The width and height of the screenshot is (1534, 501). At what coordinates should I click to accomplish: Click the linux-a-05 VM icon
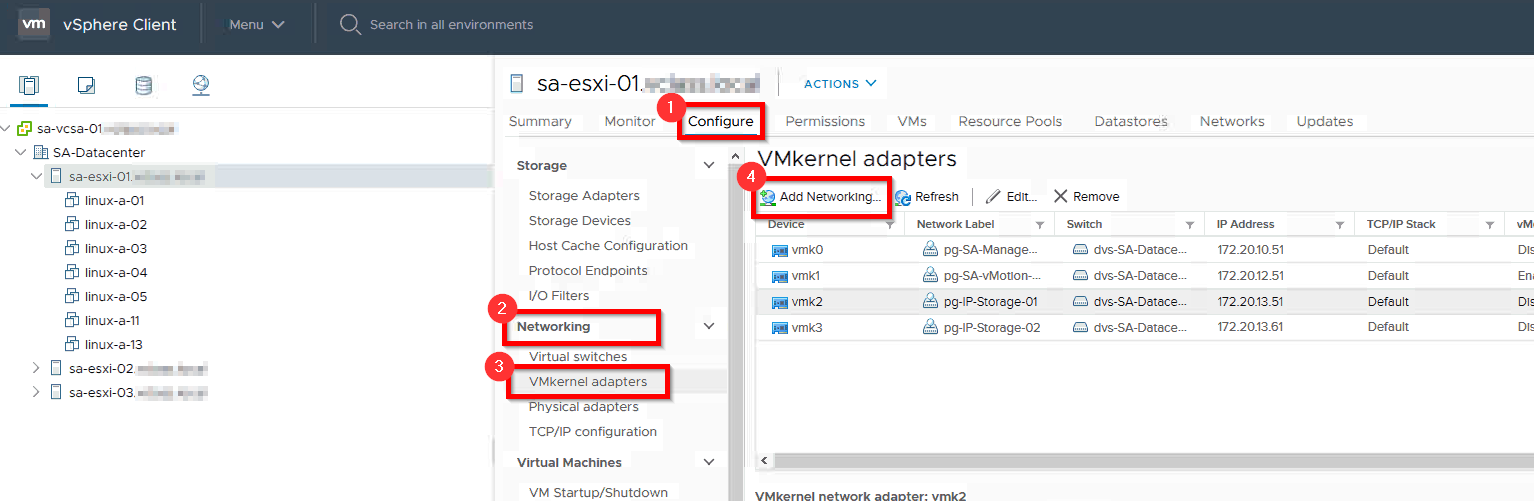72,297
